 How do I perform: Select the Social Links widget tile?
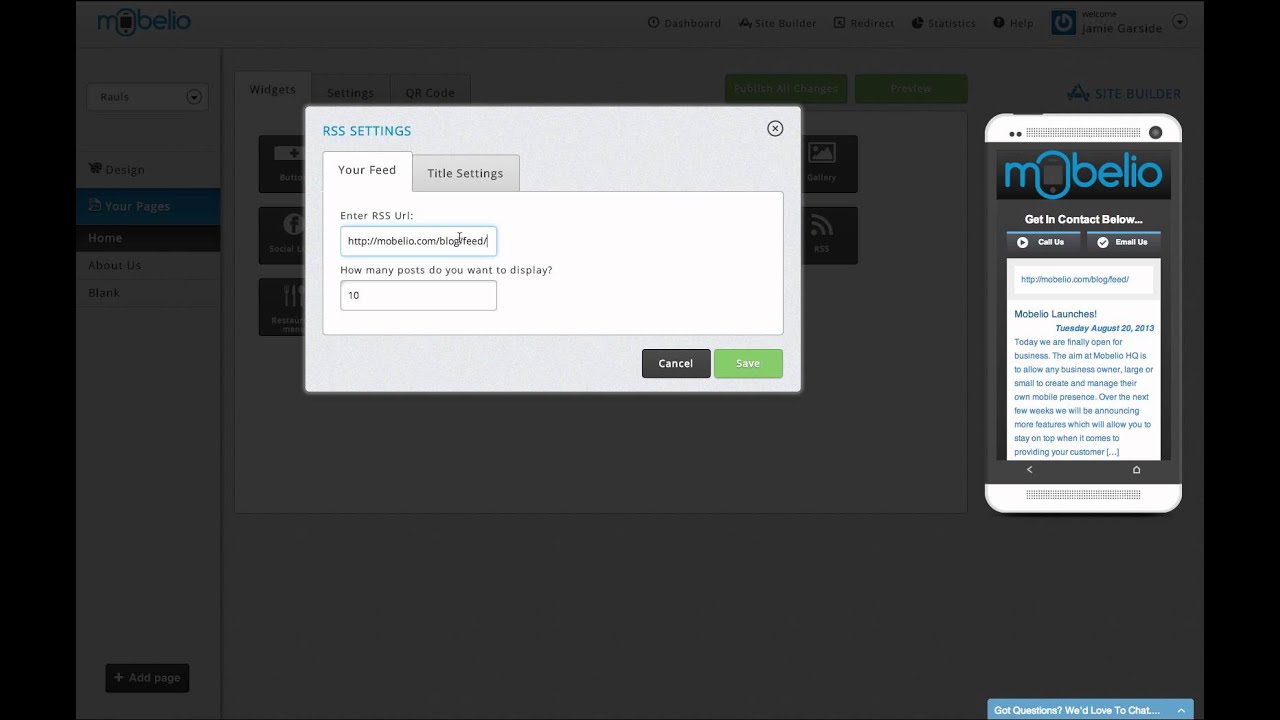coord(284,235)
